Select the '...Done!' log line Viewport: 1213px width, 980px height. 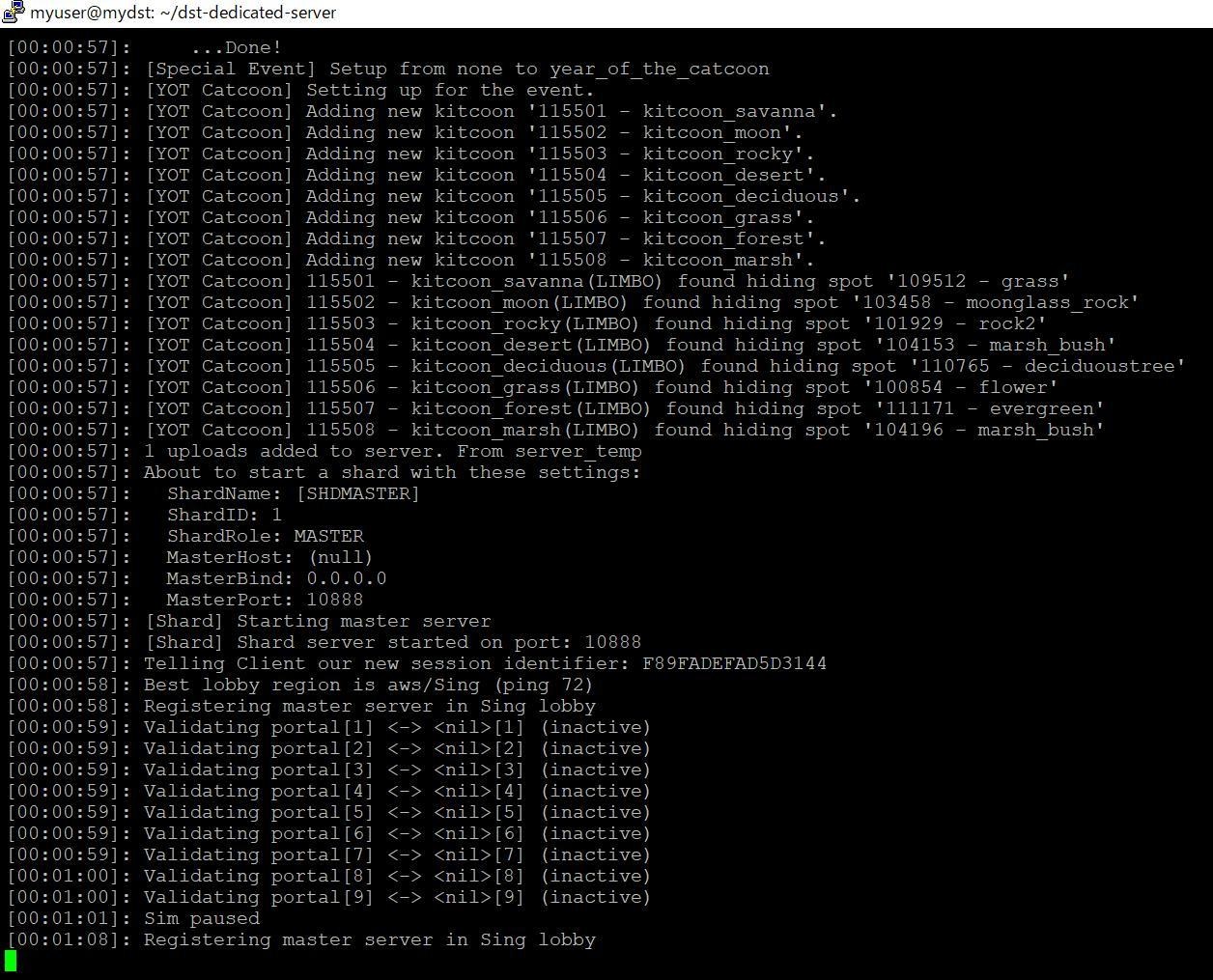pos(145,47)
